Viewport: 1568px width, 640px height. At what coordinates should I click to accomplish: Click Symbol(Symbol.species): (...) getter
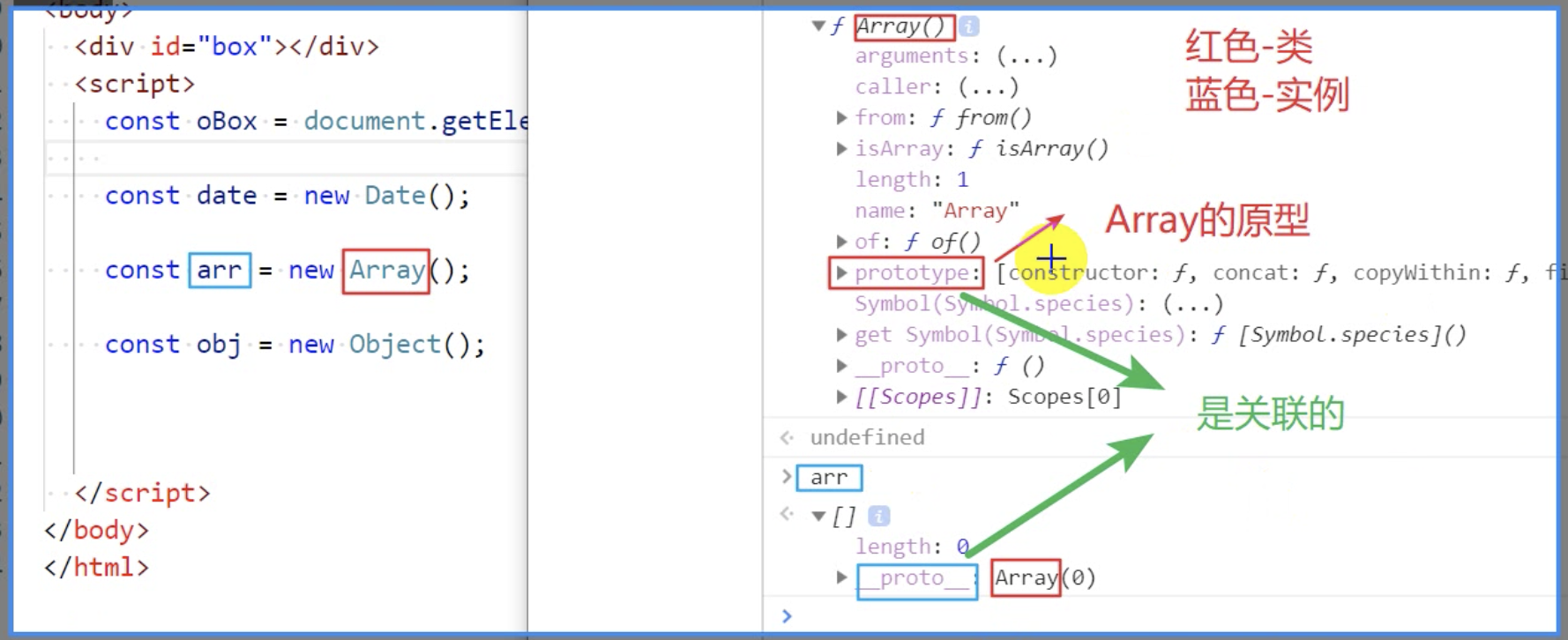pos(1039,303)
